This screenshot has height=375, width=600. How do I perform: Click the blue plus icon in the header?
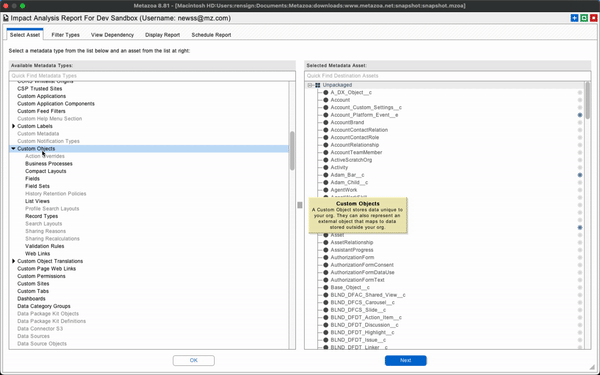pyautogui.click(x=574, y=18)
